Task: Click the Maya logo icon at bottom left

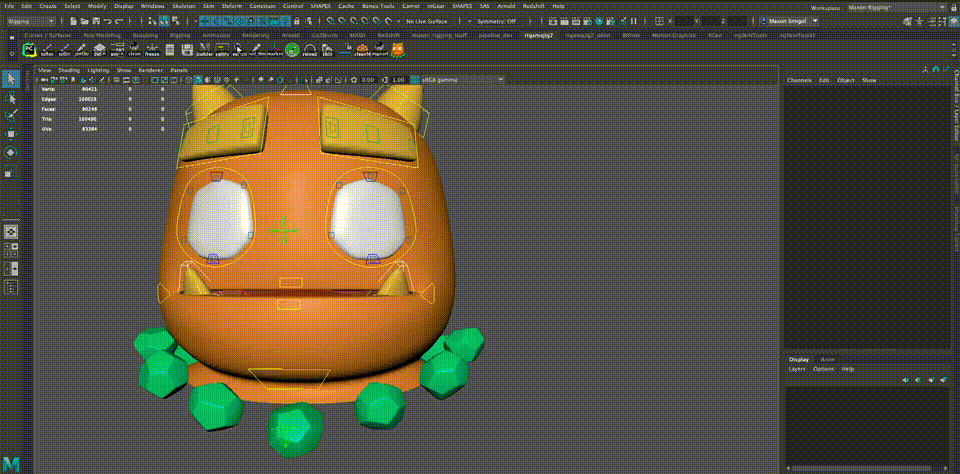Action: 11,463
